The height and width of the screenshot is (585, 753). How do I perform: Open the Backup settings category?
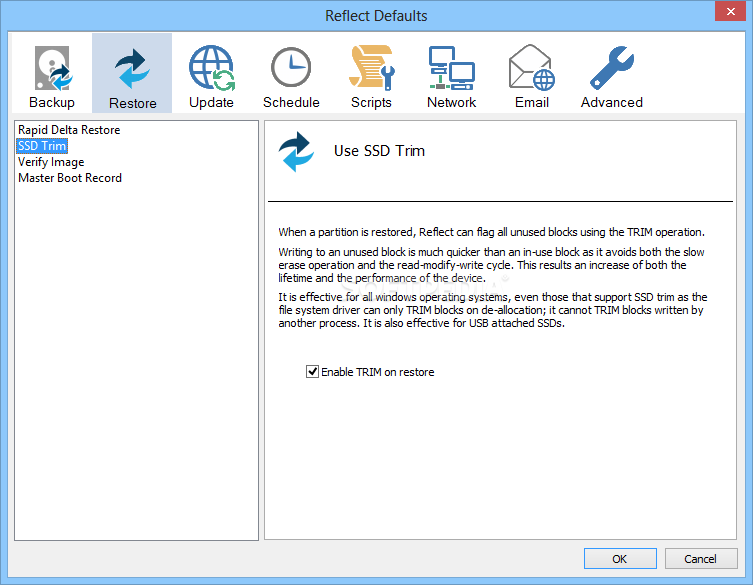coord(52,73)
